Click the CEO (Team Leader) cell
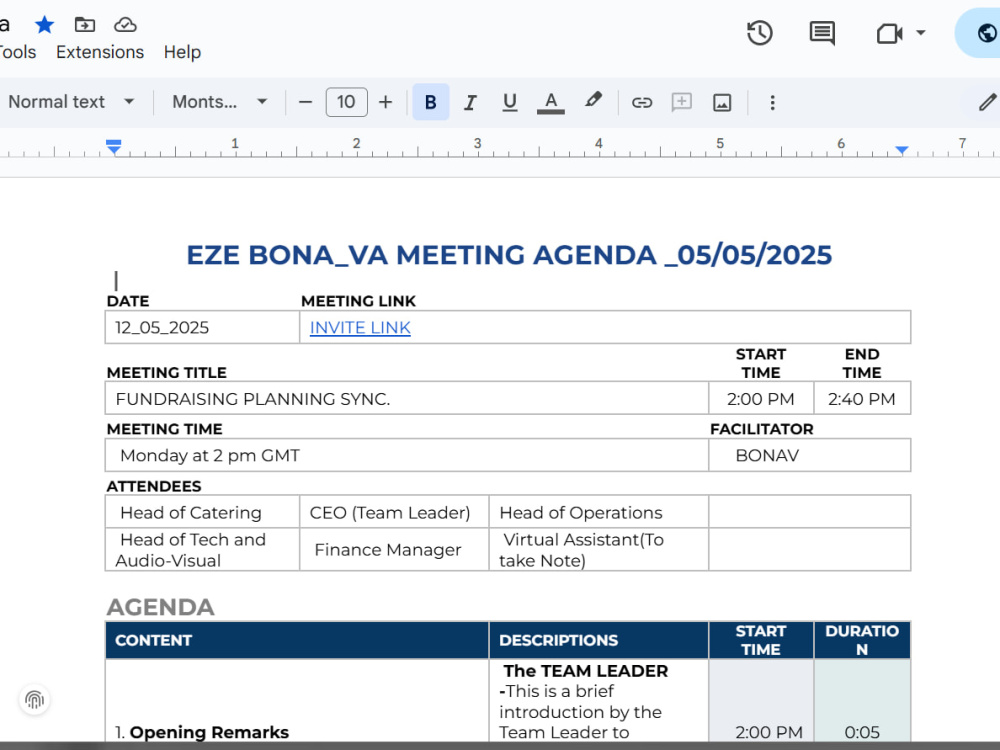This screenshot has height=750, width=1000. [394, 512]
